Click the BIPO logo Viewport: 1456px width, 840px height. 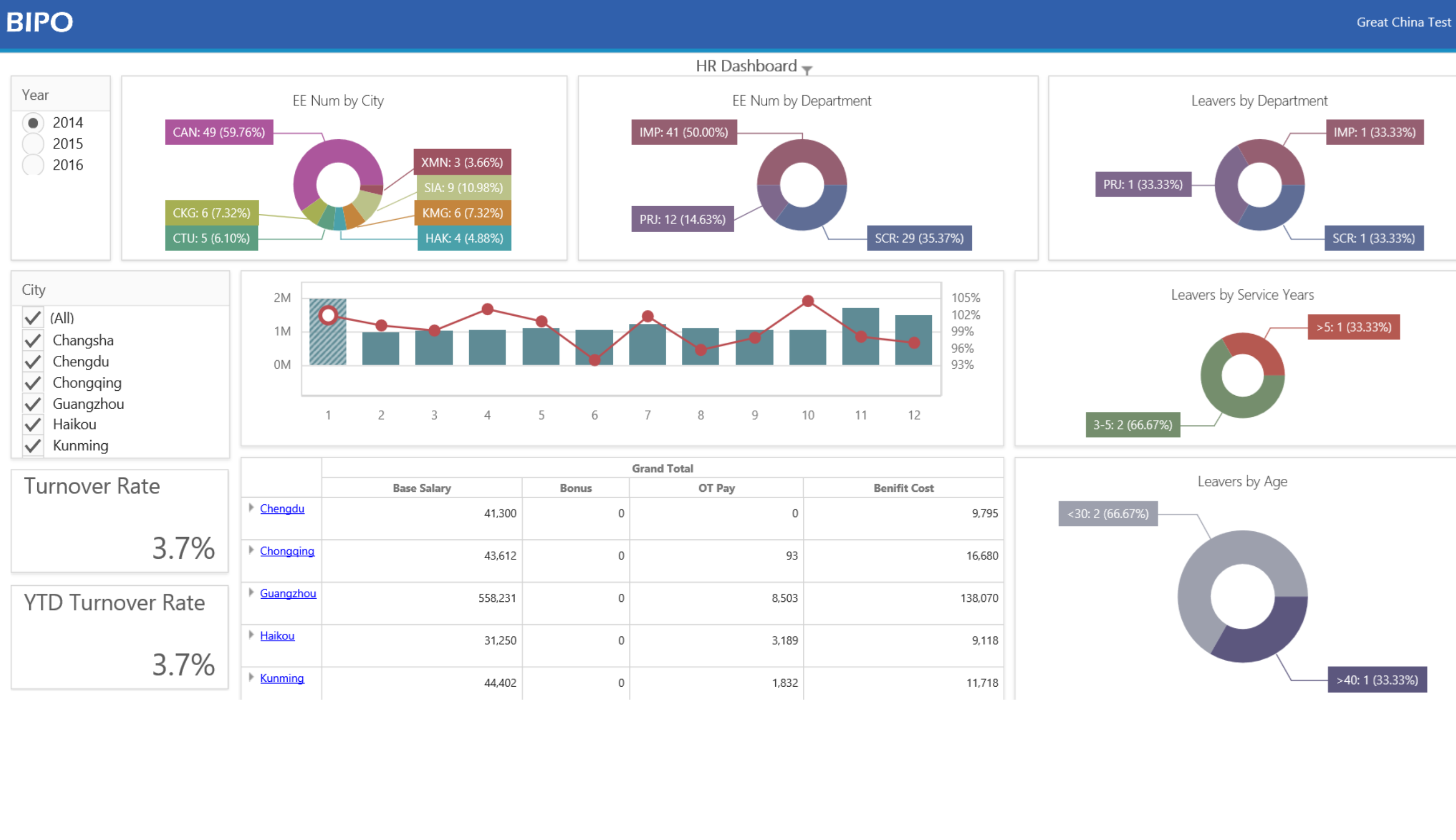click(x=40, y=22)
